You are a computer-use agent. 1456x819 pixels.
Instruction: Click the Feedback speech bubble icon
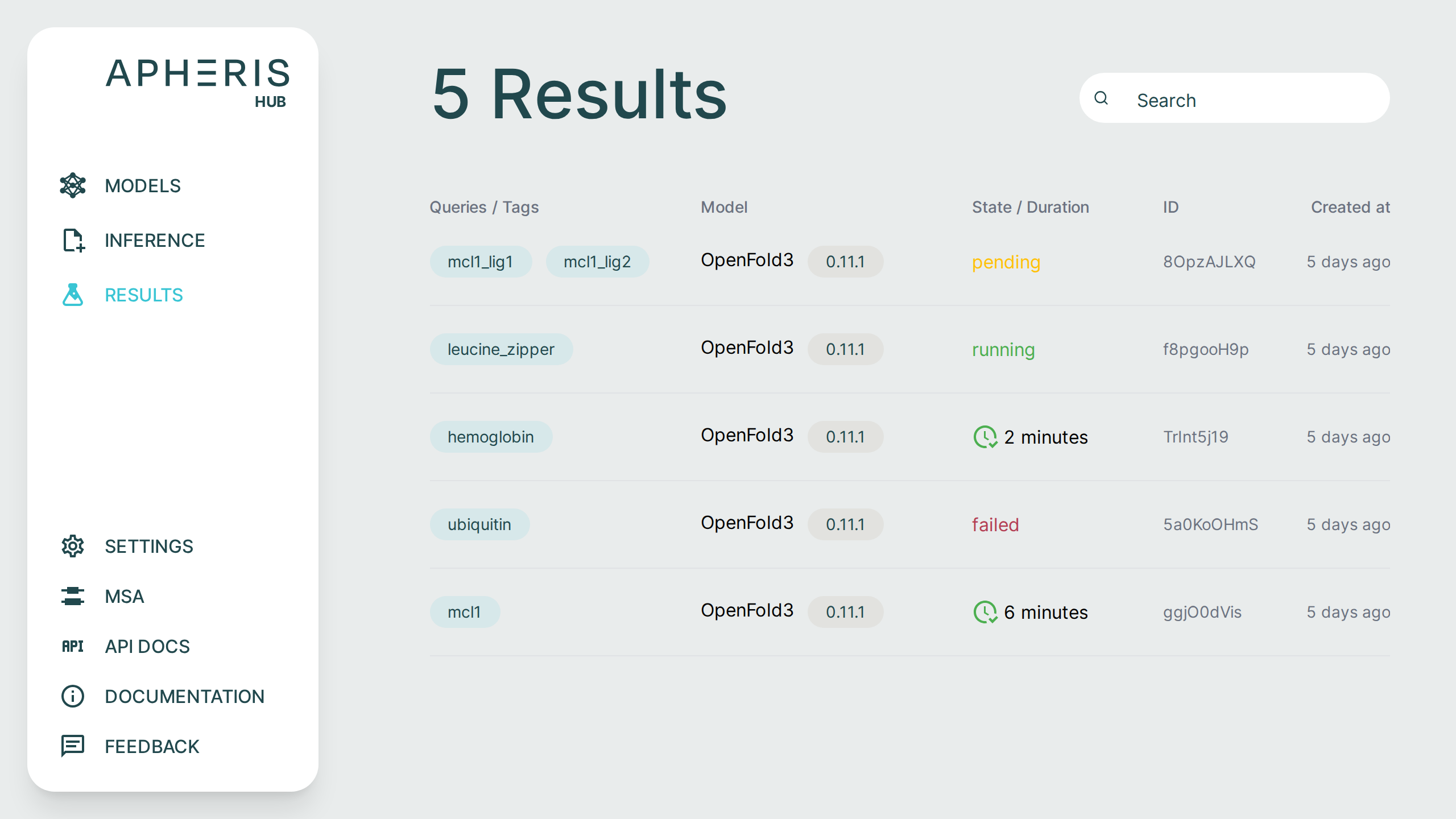click(x=72, y=746)
